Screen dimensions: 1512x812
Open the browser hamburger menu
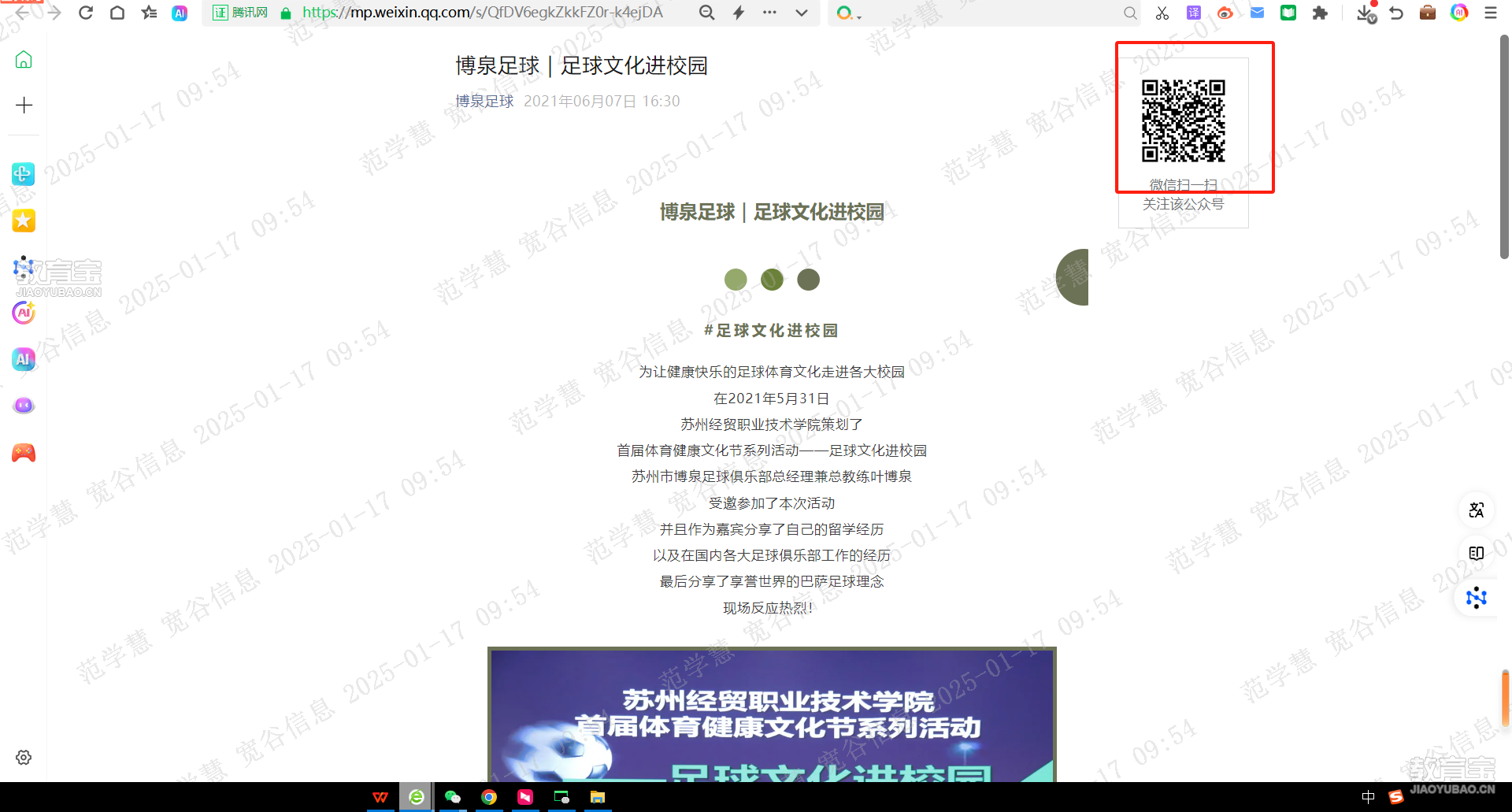pos(1491,13)
